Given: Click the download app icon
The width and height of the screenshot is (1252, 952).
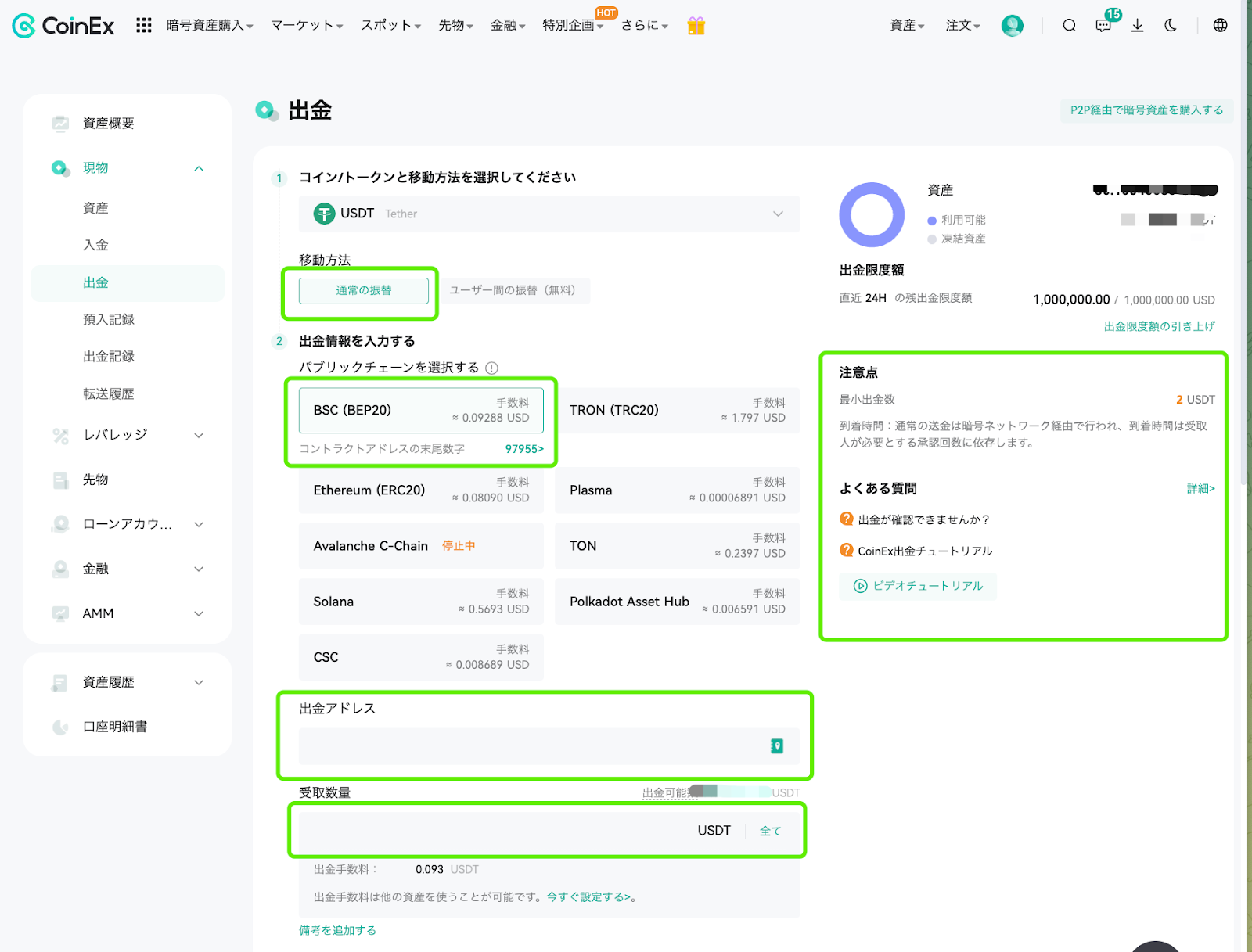Looking at the screenshot, I should click(1137, 26).
